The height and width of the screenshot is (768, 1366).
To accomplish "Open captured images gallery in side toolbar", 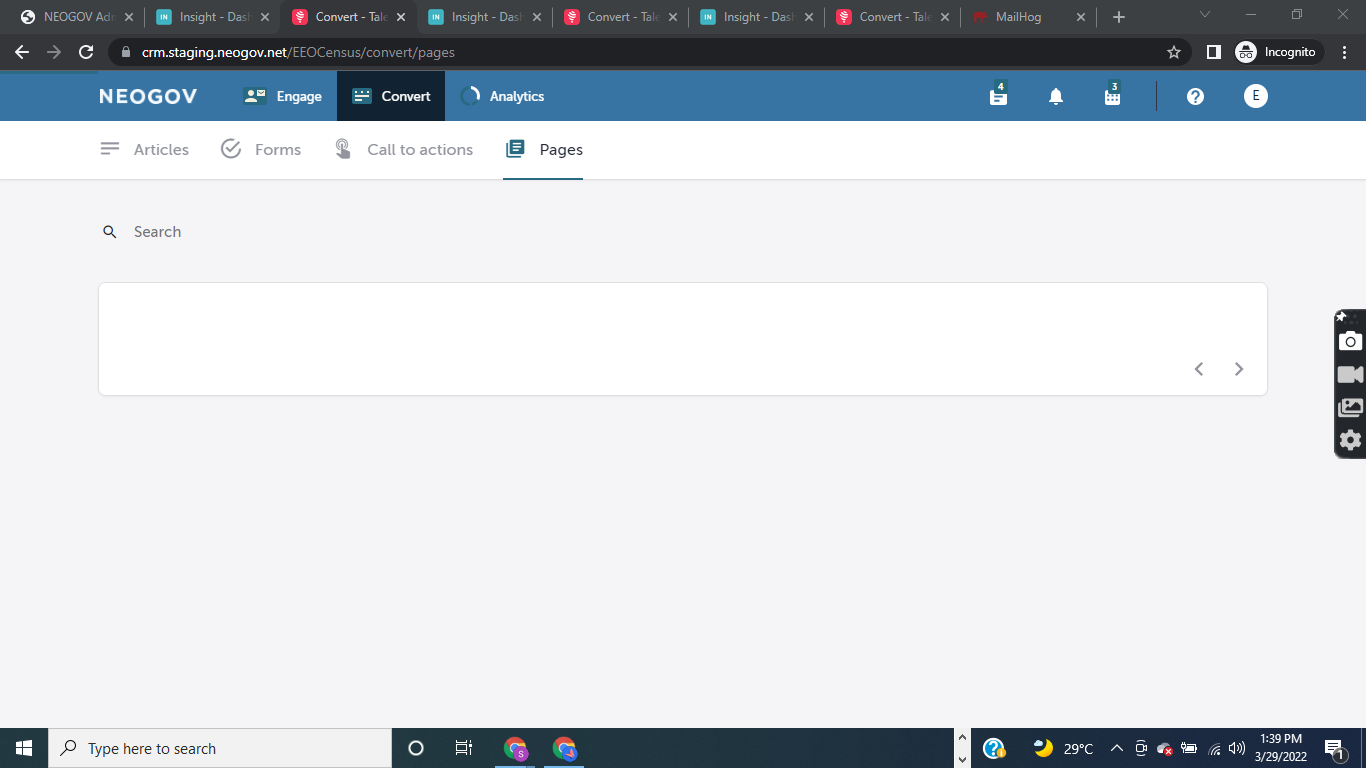I will click(x=1349, y=407).
